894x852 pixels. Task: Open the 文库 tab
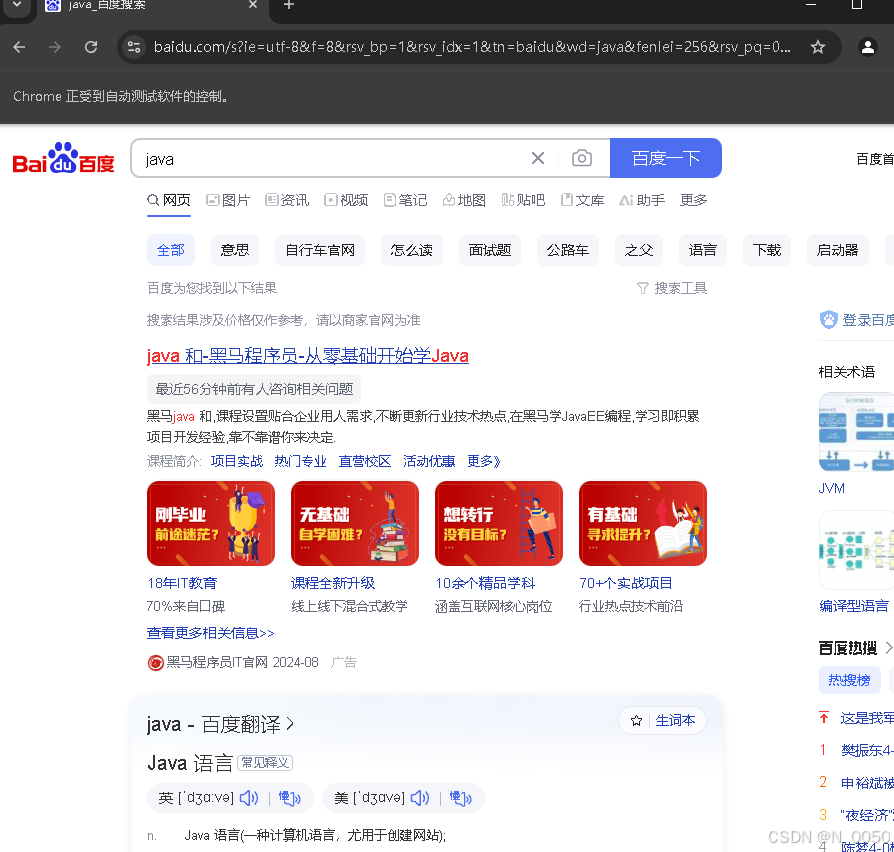(x=582, y=200)
